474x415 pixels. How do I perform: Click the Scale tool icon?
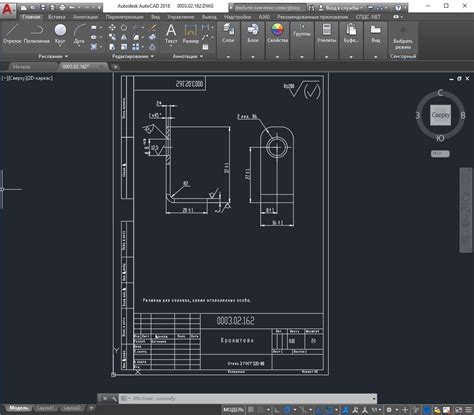click(124, 47)
